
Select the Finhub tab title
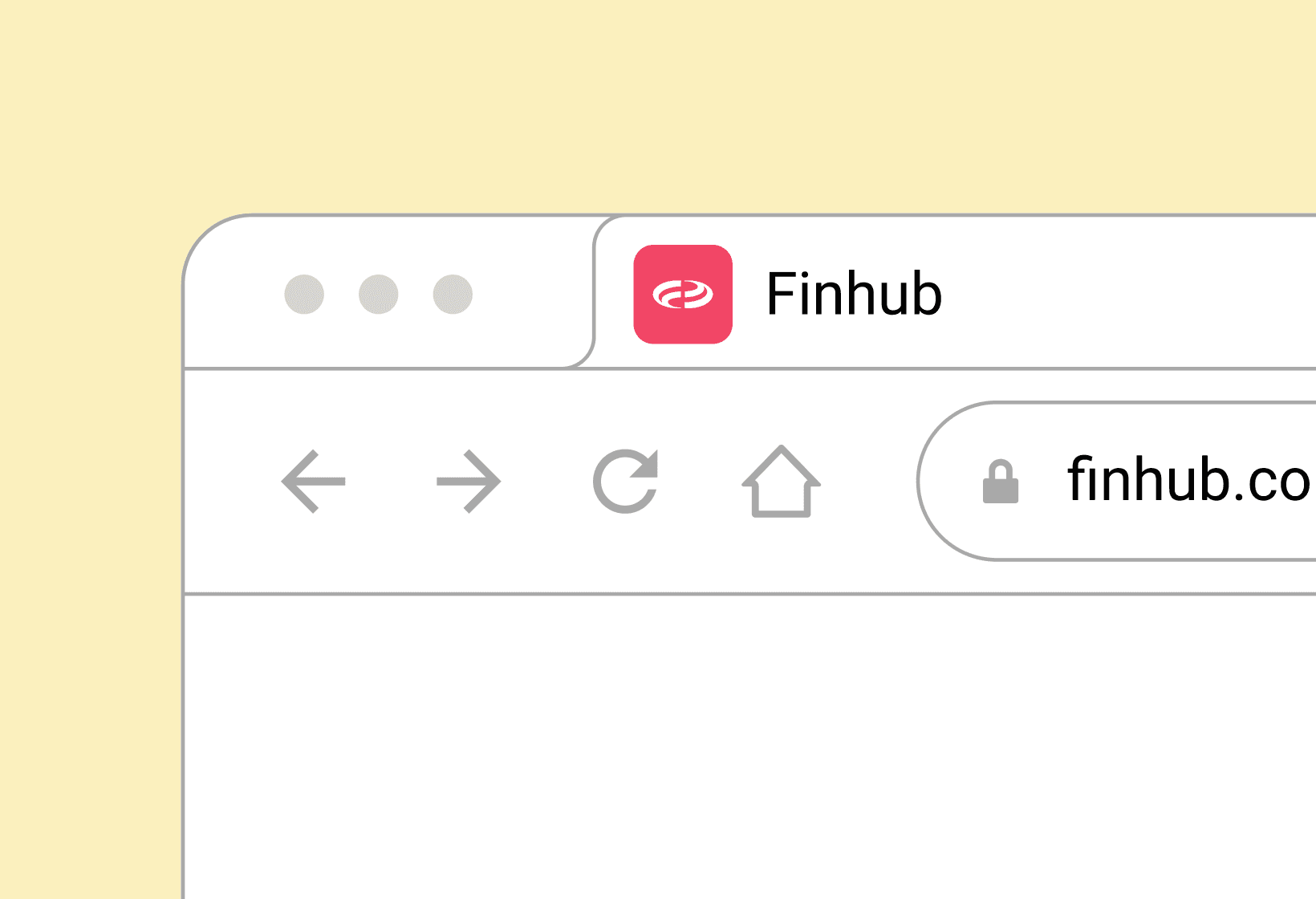854,294
